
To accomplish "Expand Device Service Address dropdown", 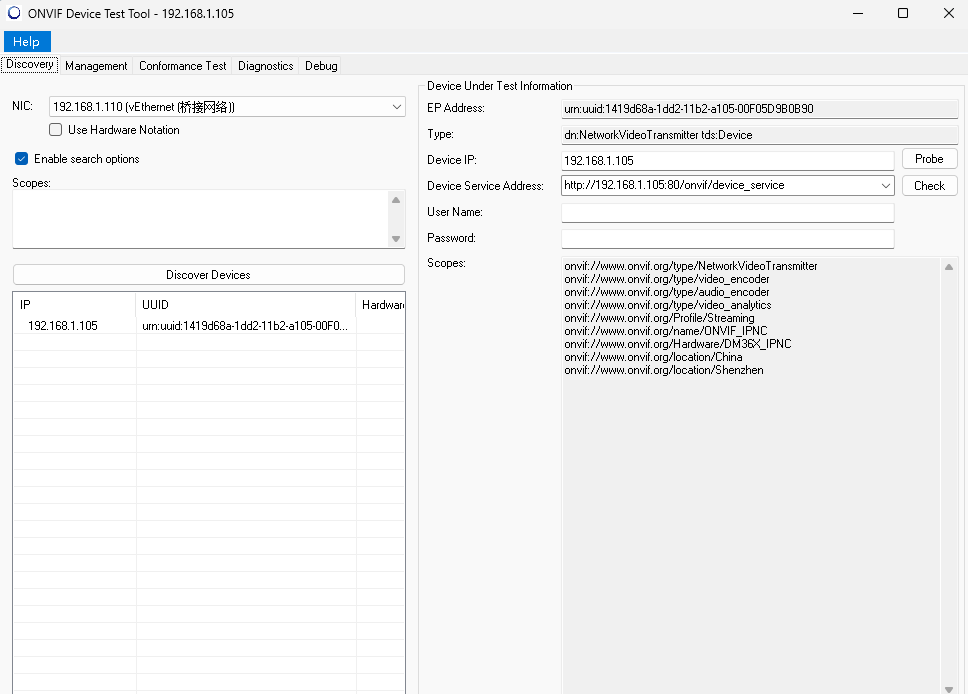I will [x=885, y=186].
